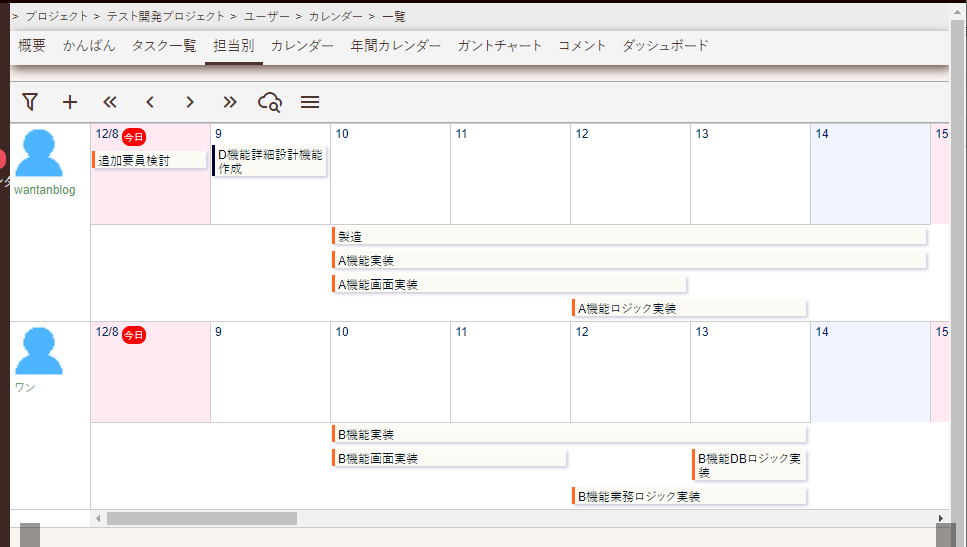Open task B機能実装 bar
This screenshot has width=967, height=547.
point(569,434)
